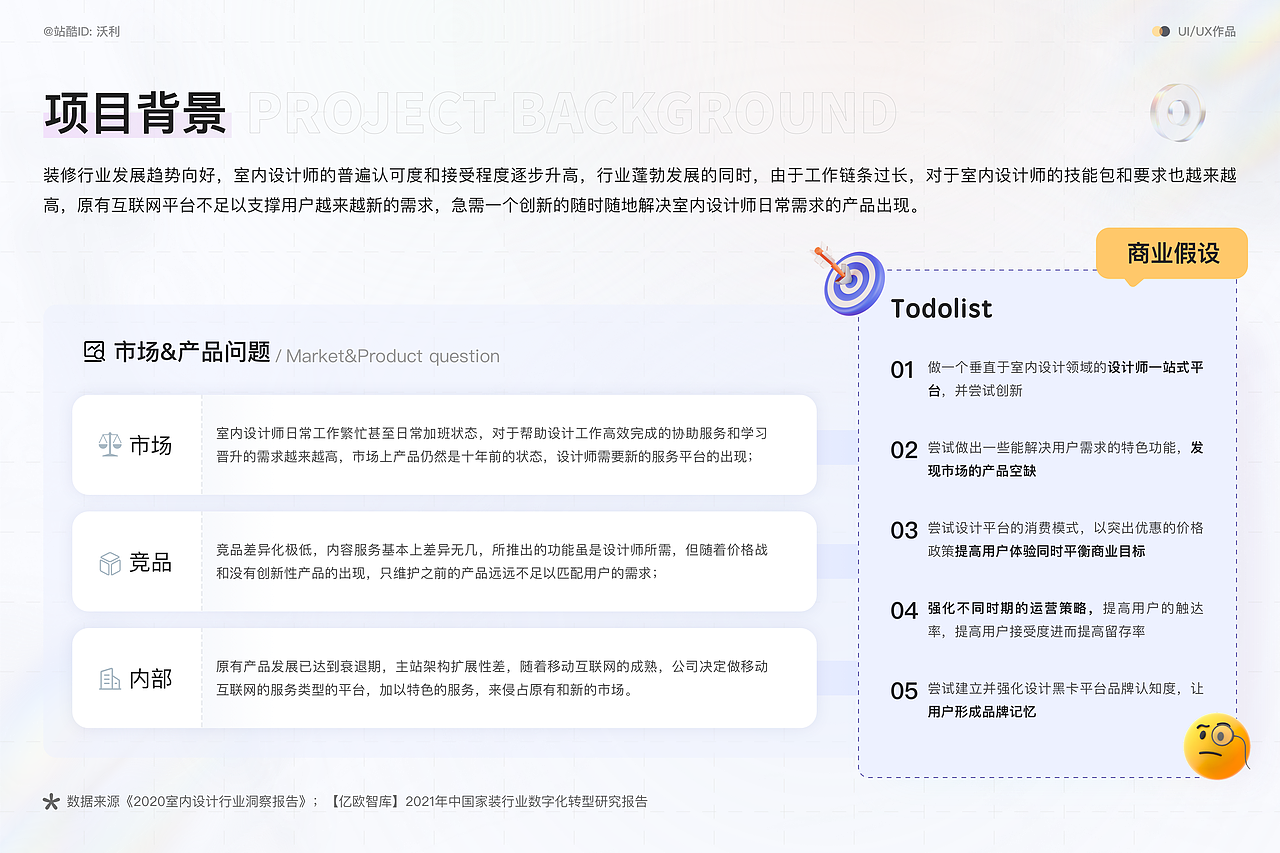Click the 商业假设 speech bubble label

pyautogui.click(x=1172, y=254)
